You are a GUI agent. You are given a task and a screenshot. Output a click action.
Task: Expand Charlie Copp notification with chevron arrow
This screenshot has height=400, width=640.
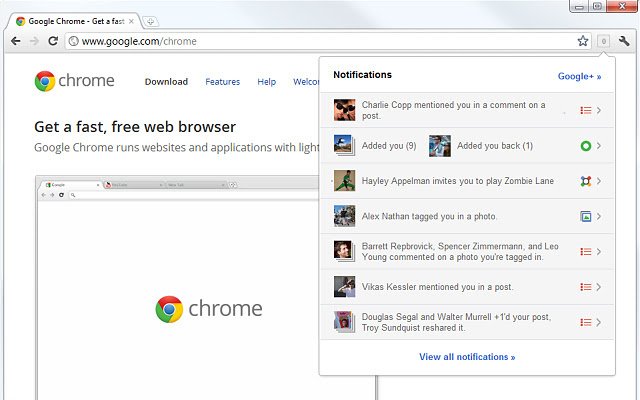tap(599, 111)
